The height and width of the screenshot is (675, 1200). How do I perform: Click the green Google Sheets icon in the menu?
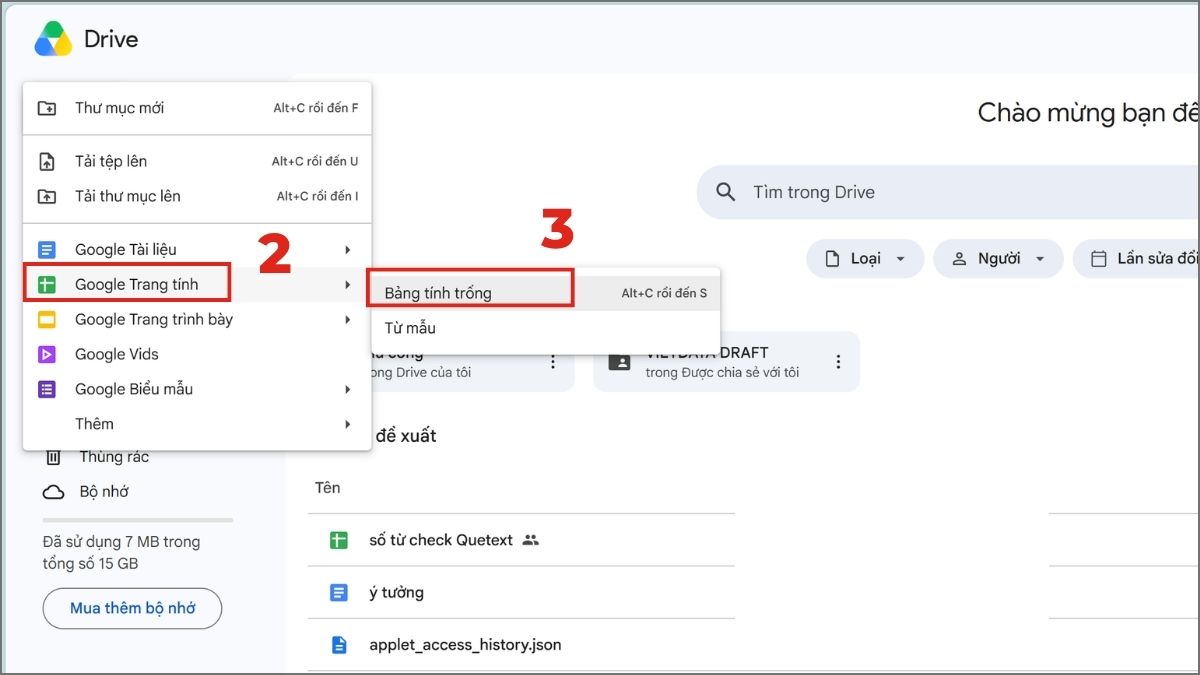46,284
